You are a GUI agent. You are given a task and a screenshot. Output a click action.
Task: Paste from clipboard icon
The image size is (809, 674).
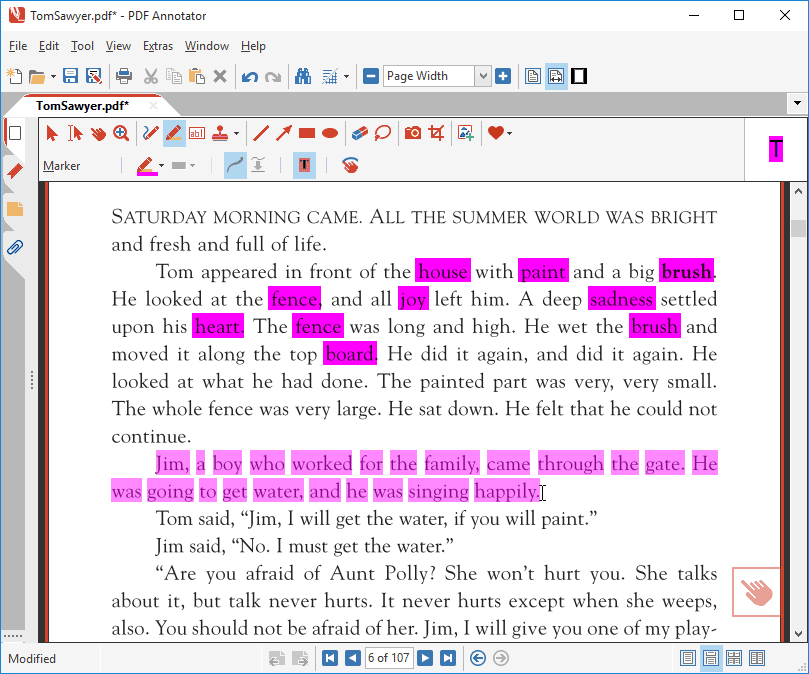click(197, 76)
